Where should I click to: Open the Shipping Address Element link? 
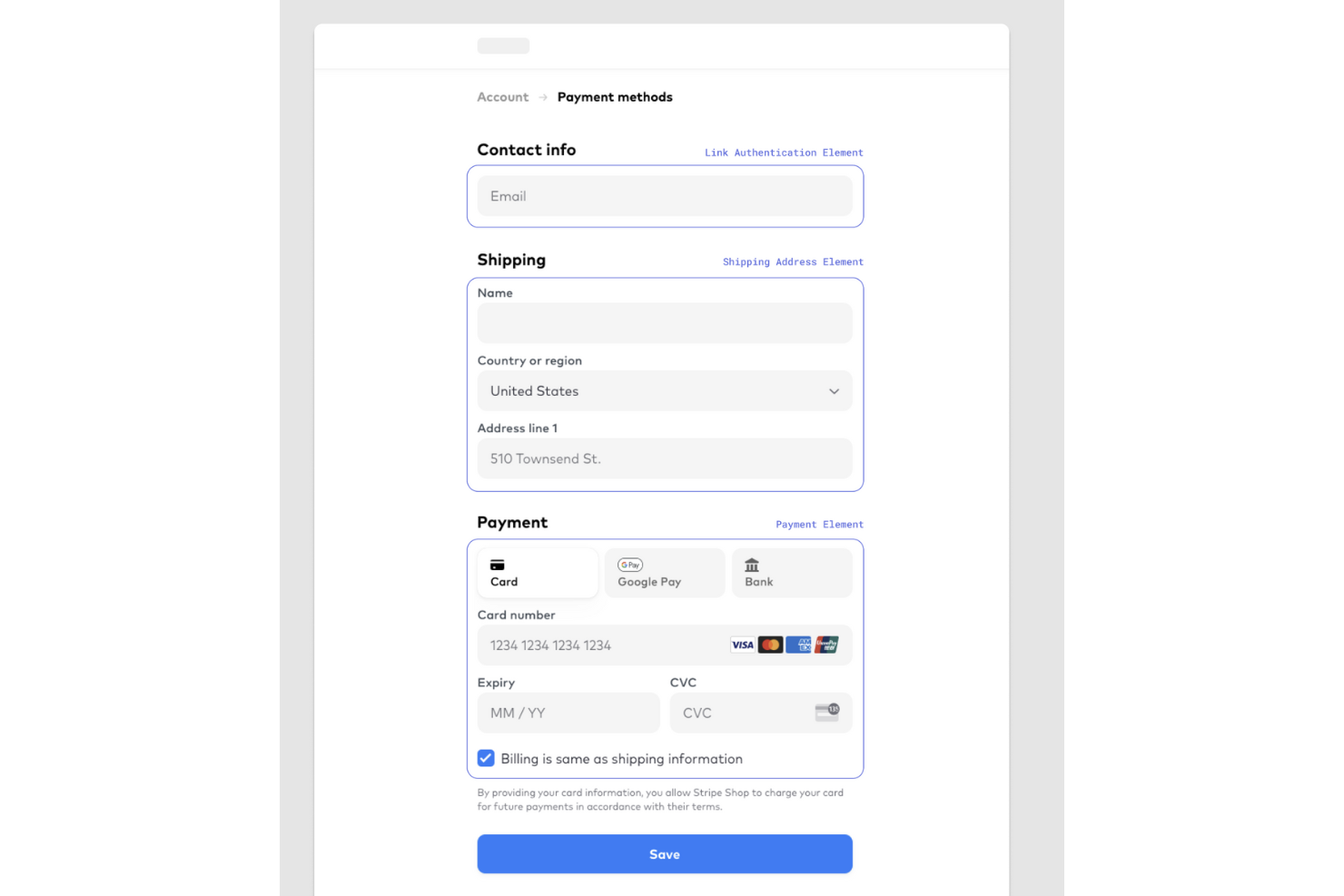coord(793,261)
